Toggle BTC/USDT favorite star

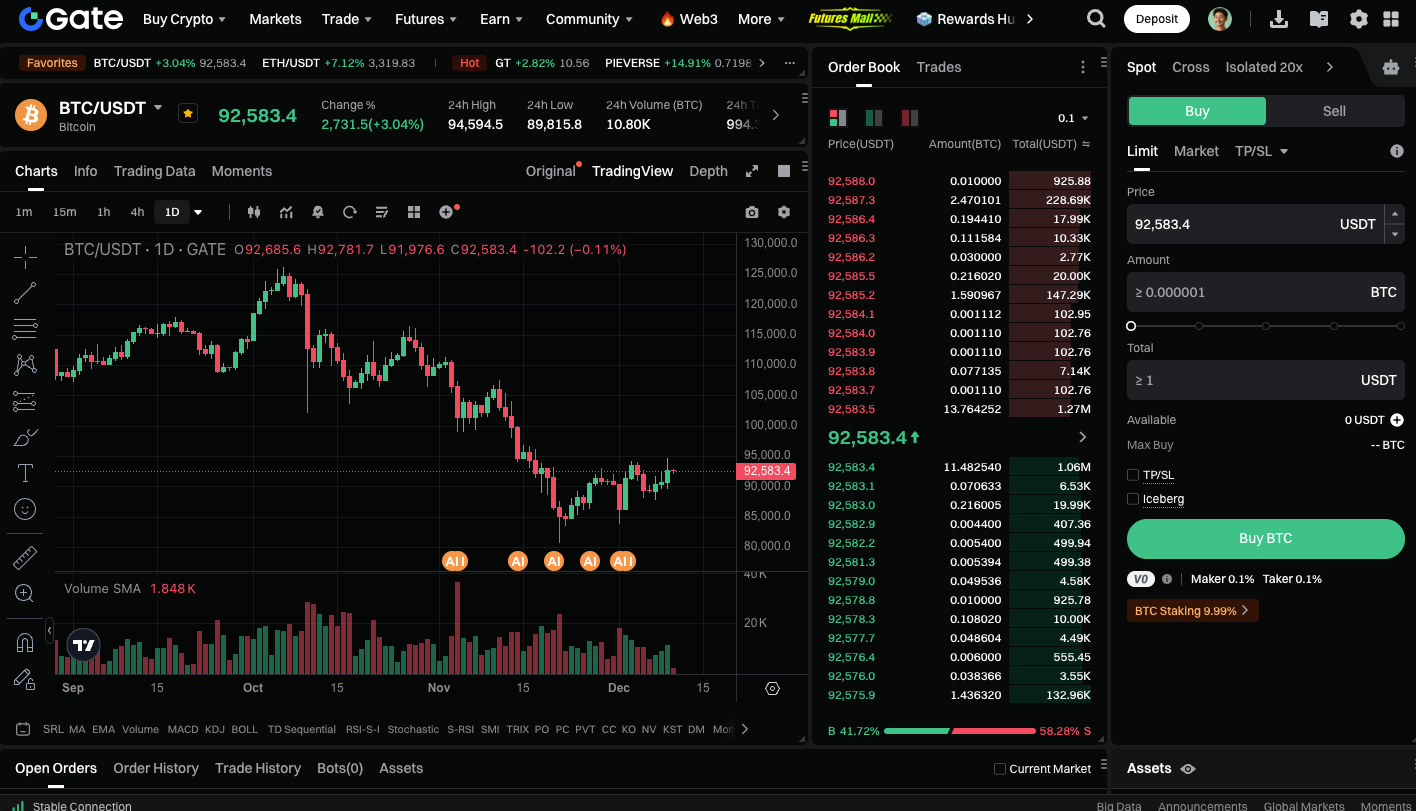pos(188,113)
